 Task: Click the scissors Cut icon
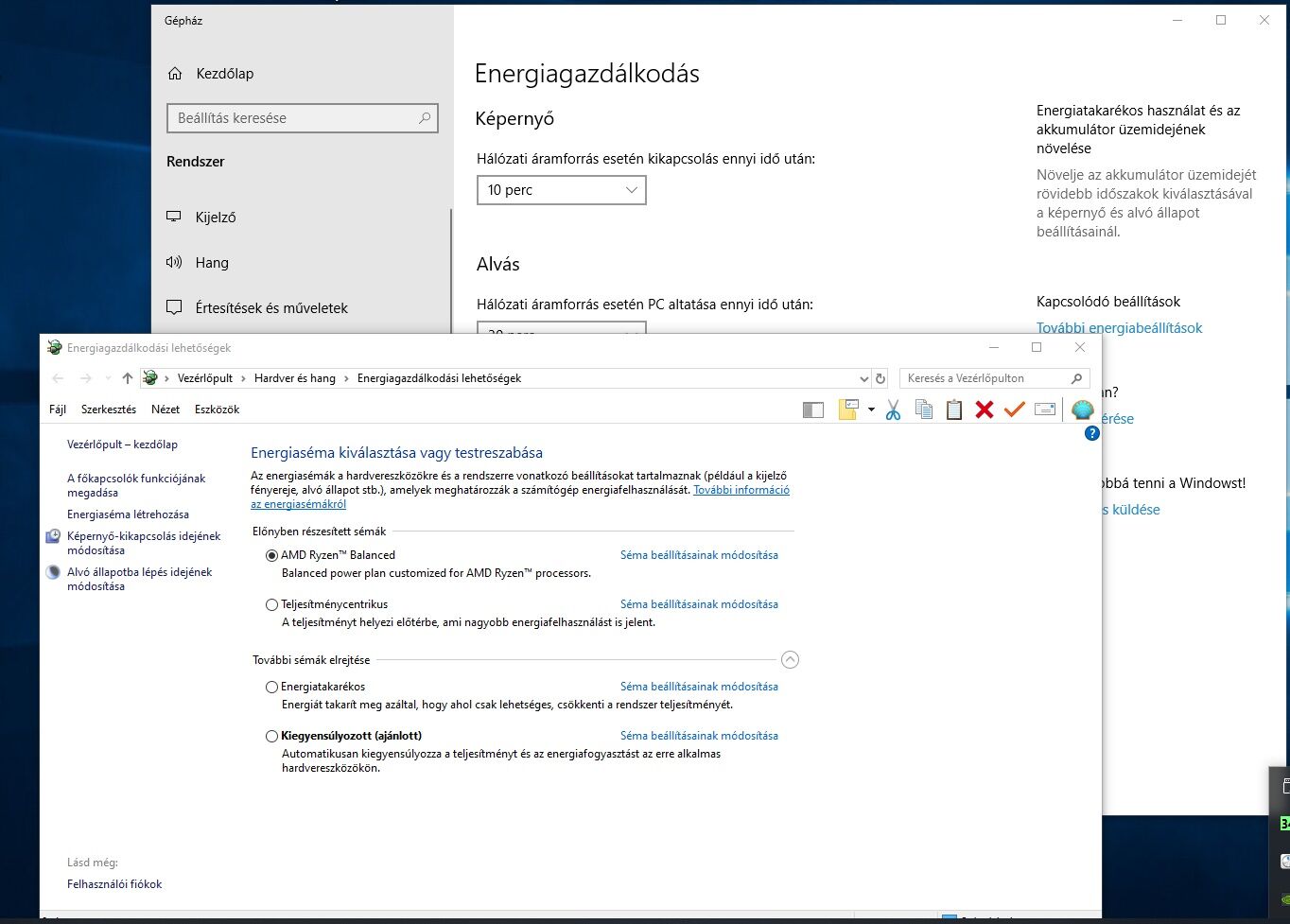coord(893,410)
